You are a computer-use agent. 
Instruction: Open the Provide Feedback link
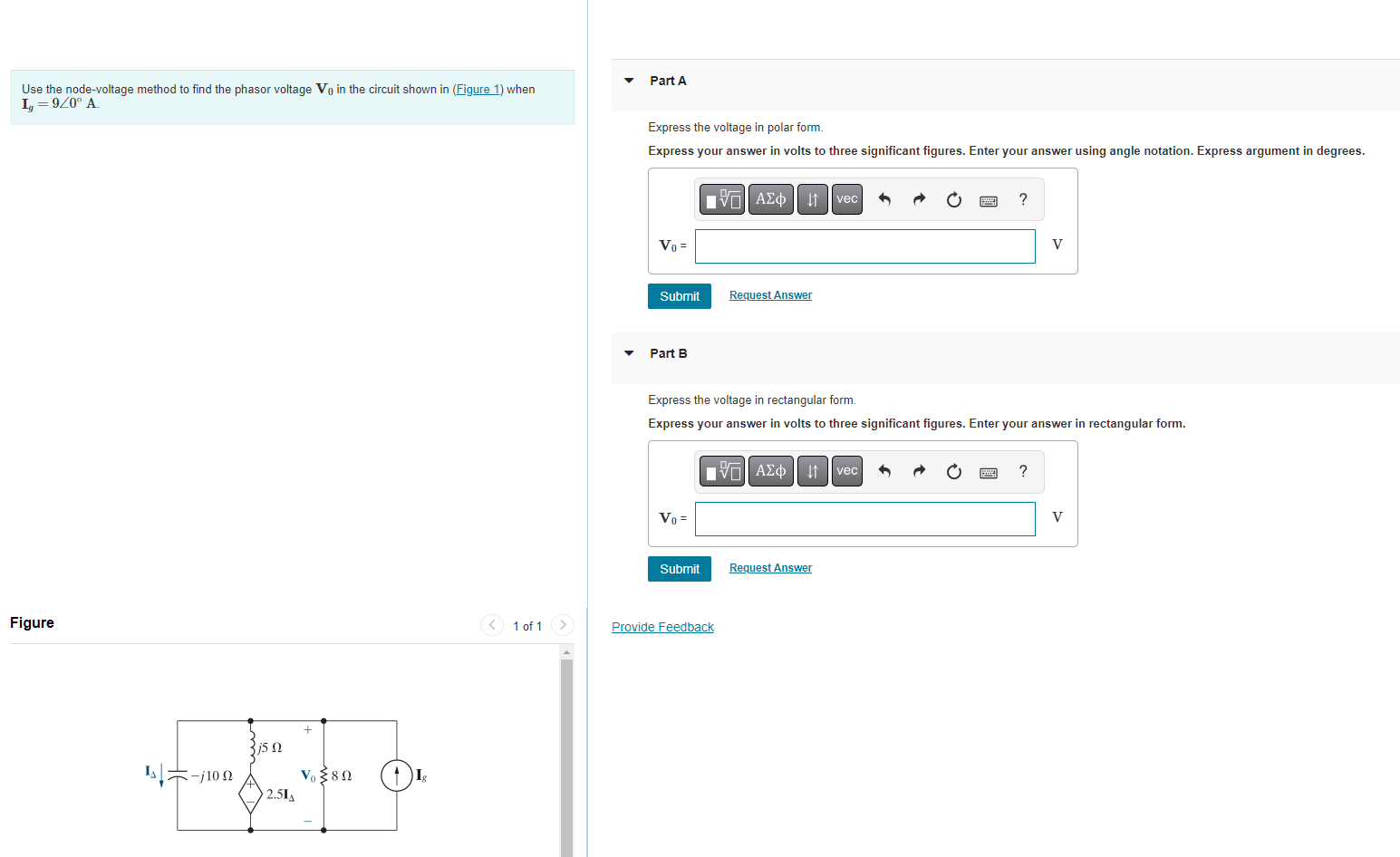point(662,626)
